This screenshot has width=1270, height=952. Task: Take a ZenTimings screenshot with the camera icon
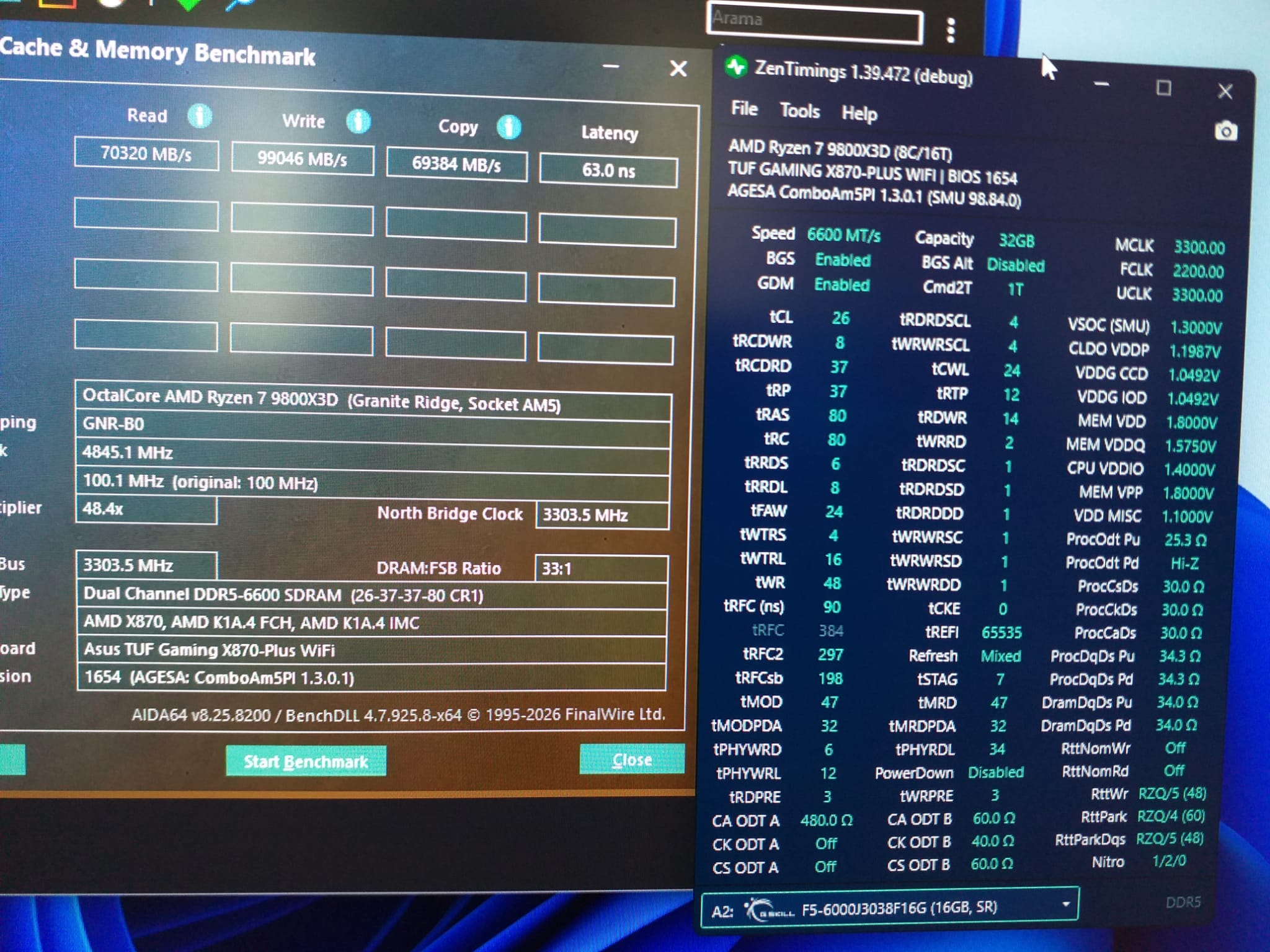pyautogui.click(x=1225, y=131)
